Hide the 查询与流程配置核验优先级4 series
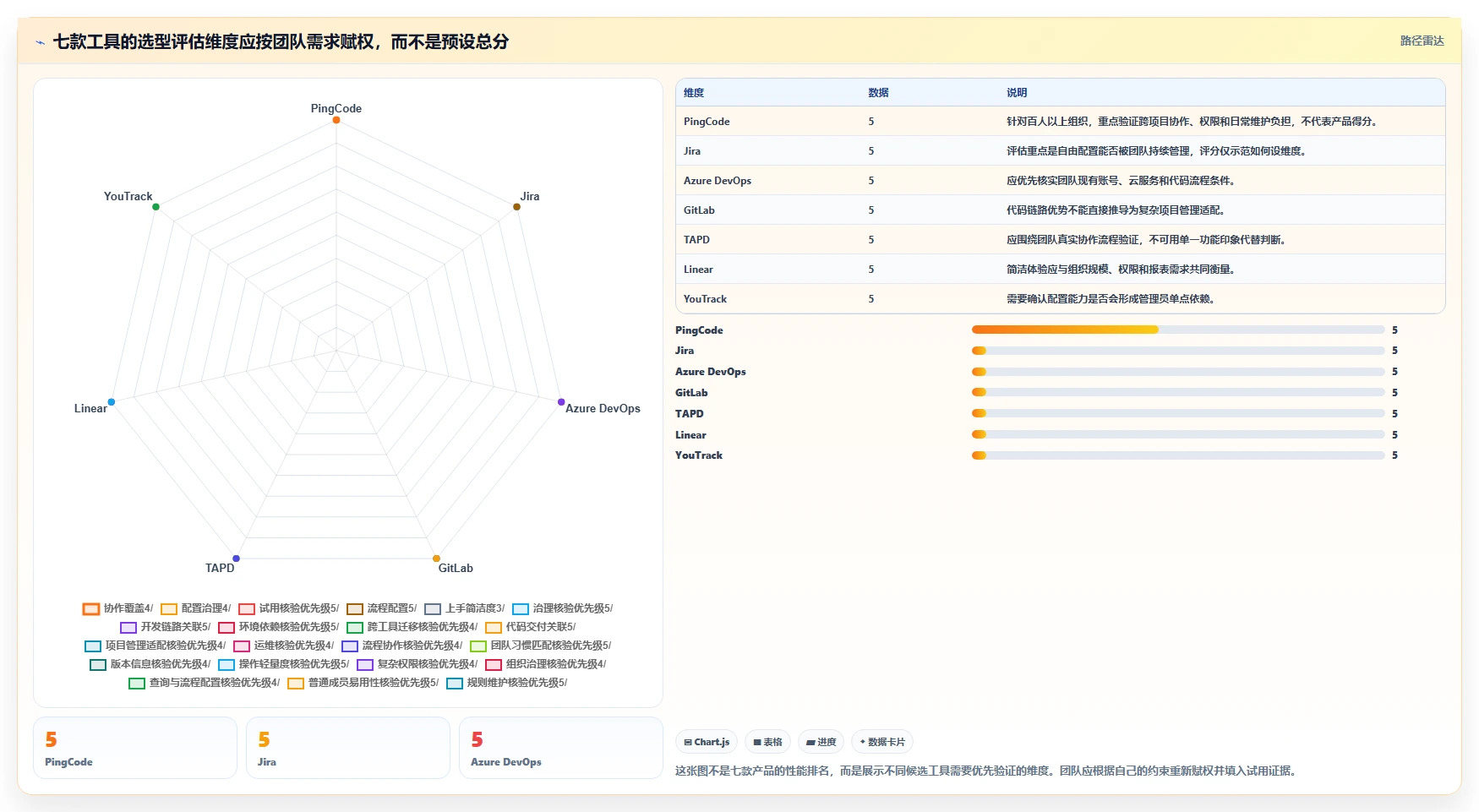This screenshot has height=812, width=1479. pyautogui.click(x=205, y=683)
